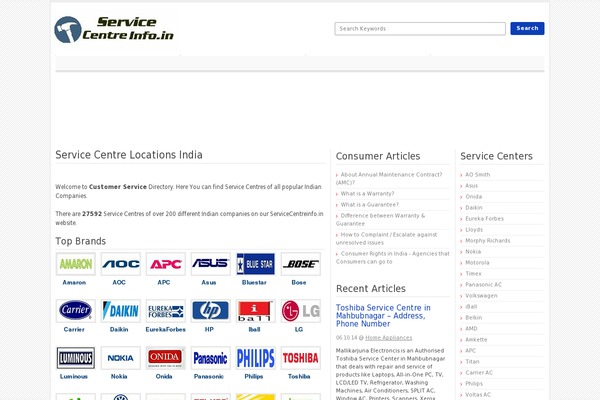600x400 pixels.
Task: Open the Bose brand logo
Action: (x=300, y=264)
